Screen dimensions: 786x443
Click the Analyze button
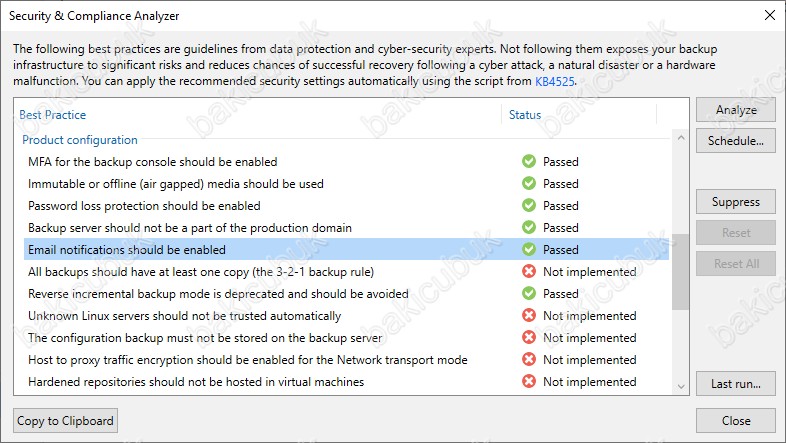click(x=735, y=110)
